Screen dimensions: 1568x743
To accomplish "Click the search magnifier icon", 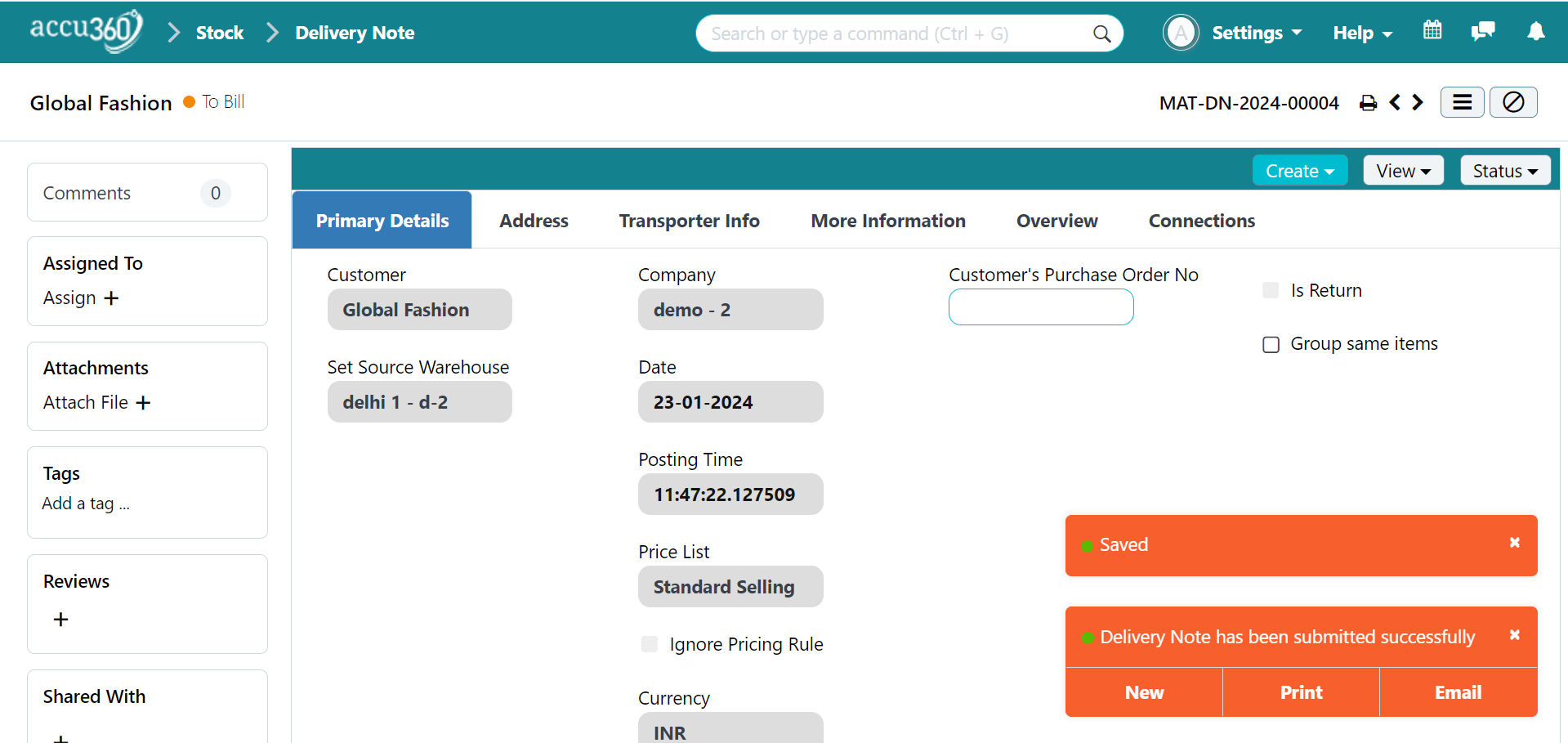I will 1101,34.
